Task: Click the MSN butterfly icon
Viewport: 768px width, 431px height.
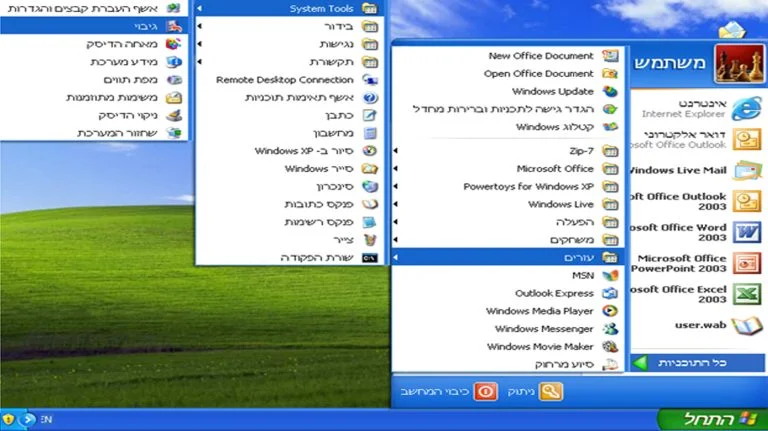Action: pyautogui.click(x=610, y=276)
